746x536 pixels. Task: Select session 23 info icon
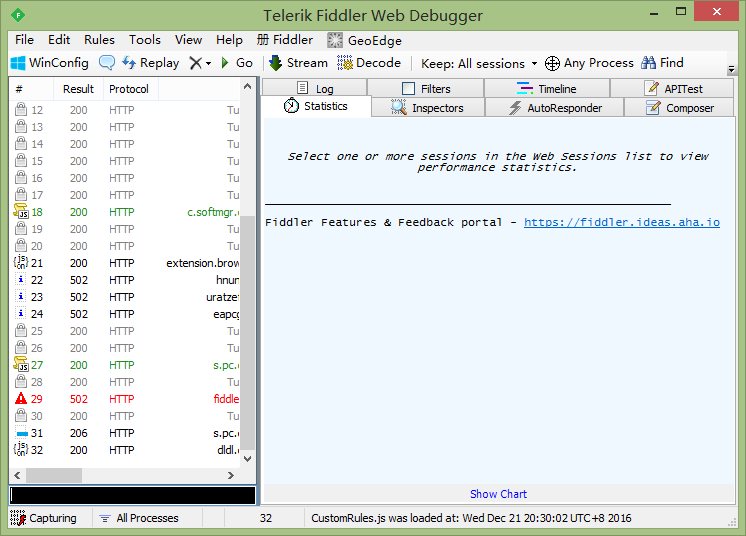pyautogui.click(x=21, y=297)
